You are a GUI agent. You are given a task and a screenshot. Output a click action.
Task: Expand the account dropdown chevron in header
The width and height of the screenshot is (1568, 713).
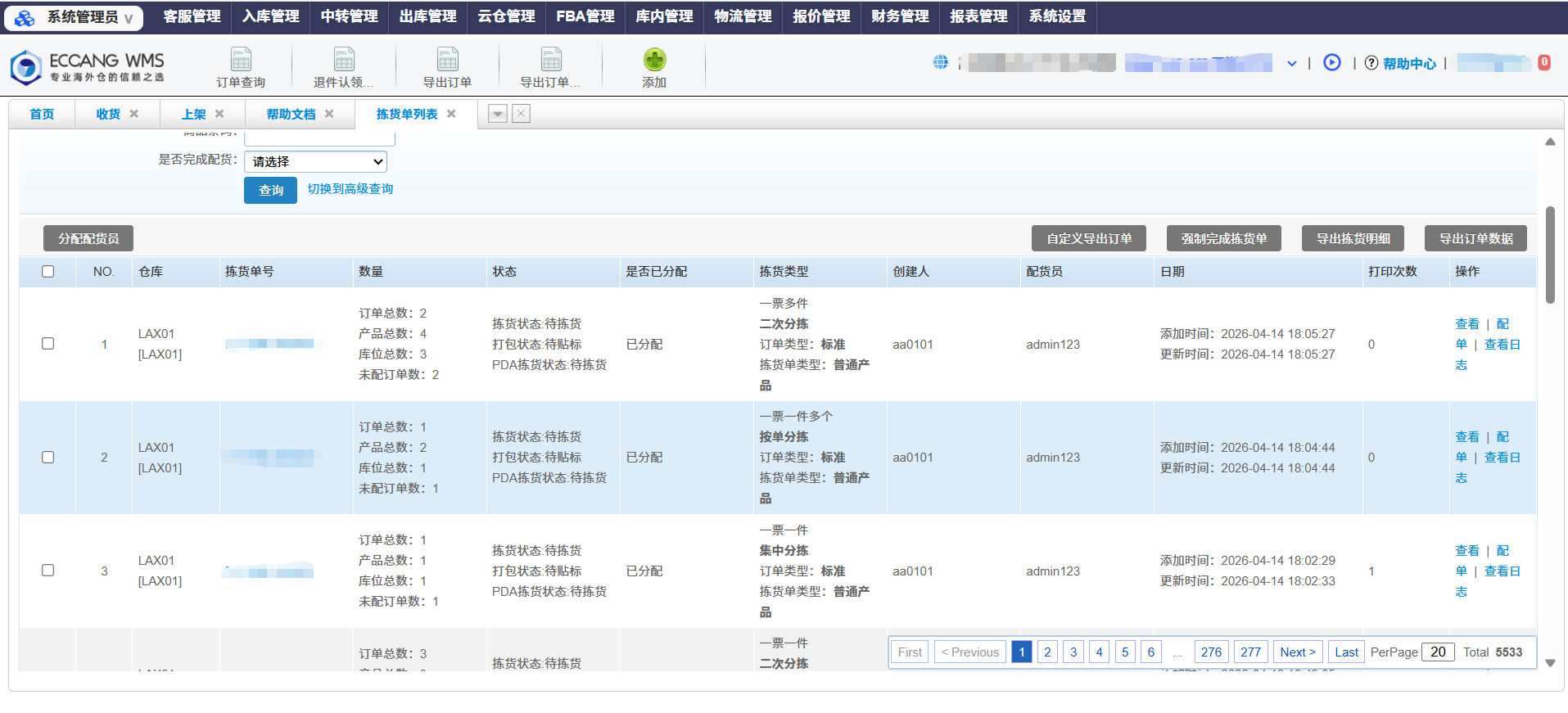1291,63
